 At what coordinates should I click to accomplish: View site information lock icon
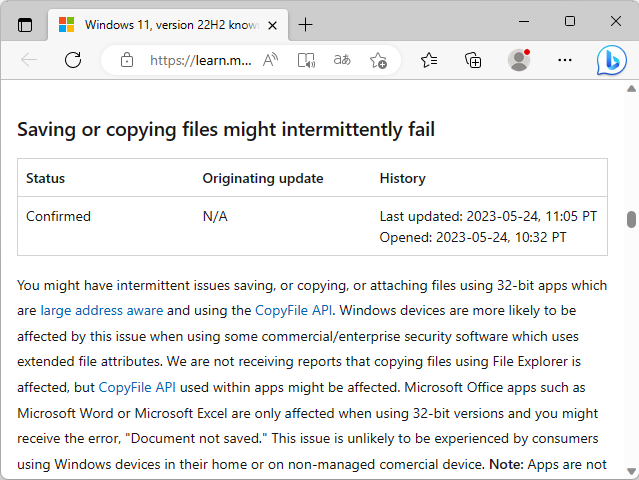[127, 60]
